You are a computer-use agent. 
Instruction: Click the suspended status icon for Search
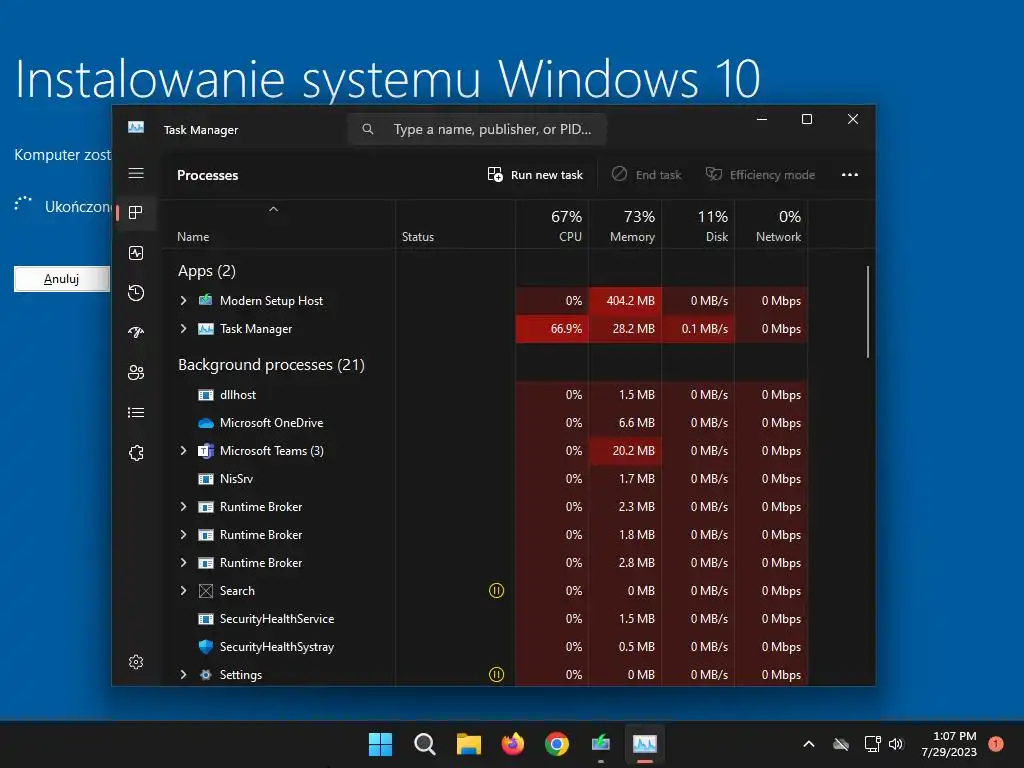[496, 590]
